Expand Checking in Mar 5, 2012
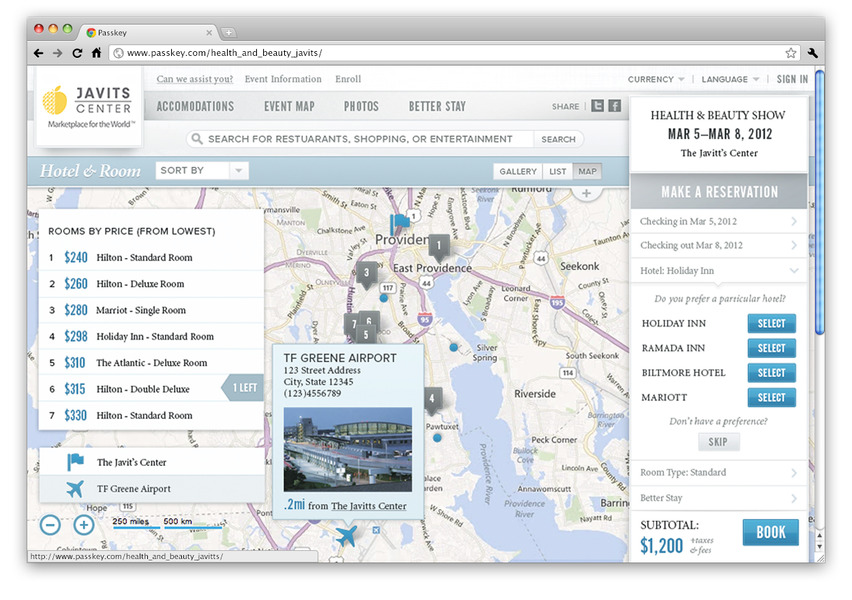This screenshot has width=852, height=600. (x=718, y=221)
